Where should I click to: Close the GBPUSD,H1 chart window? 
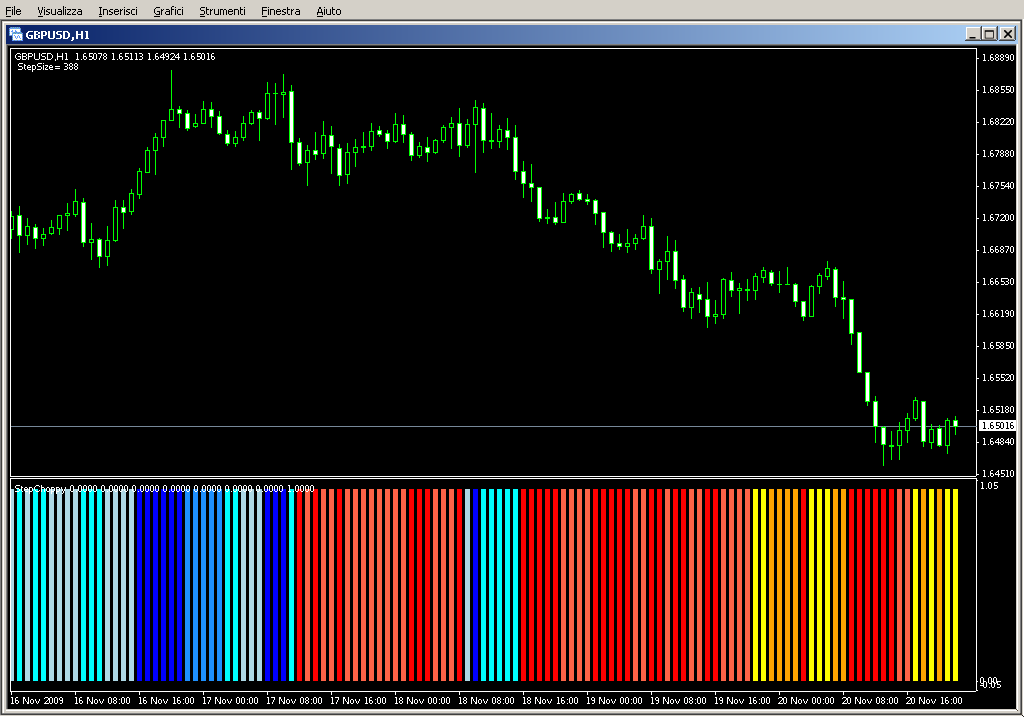pyautogui.click(x=1007, y=34)
